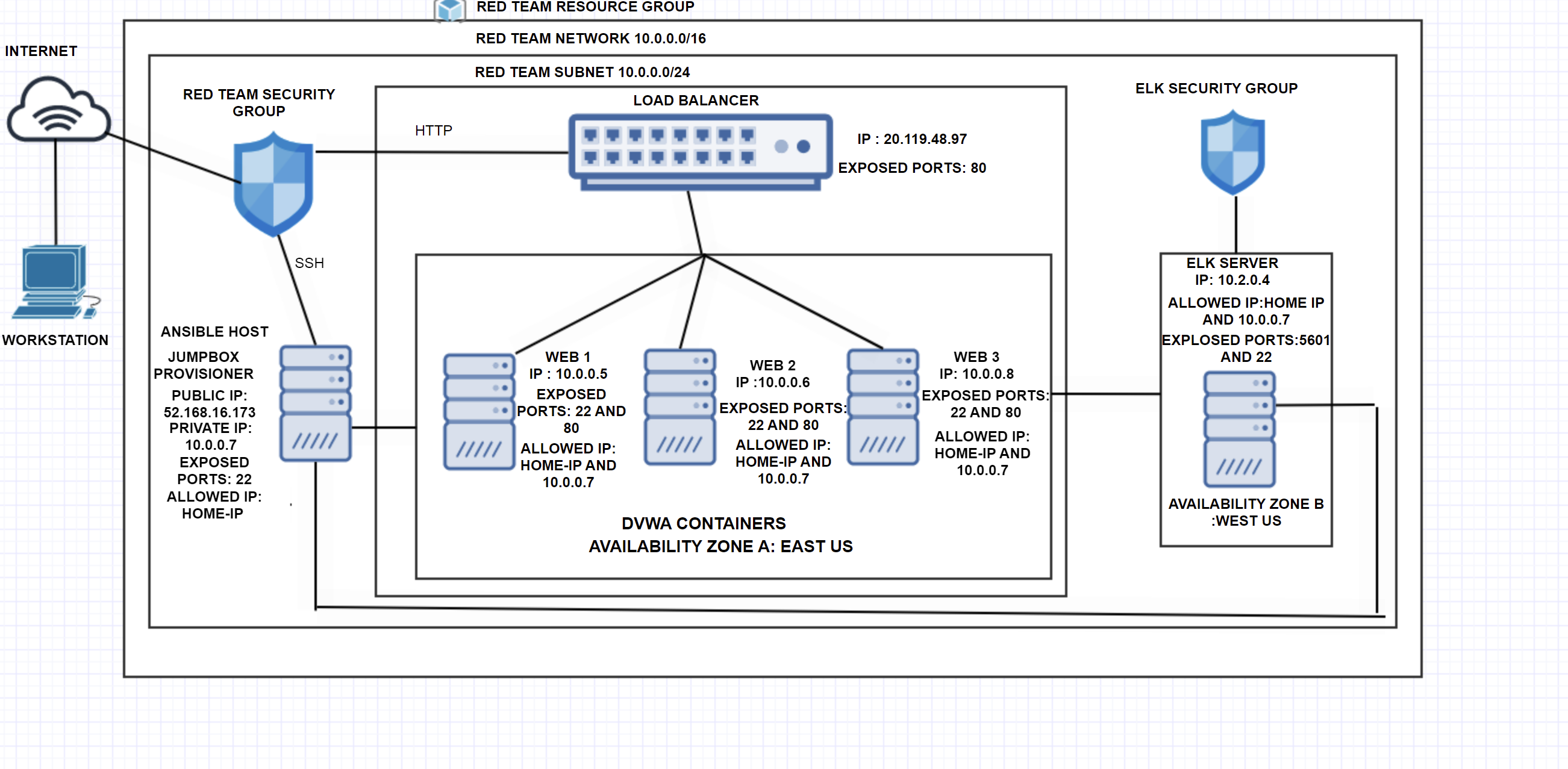Click the Internet cloud icon
This screenshot has height=769, width=1568.
point(58,108)
